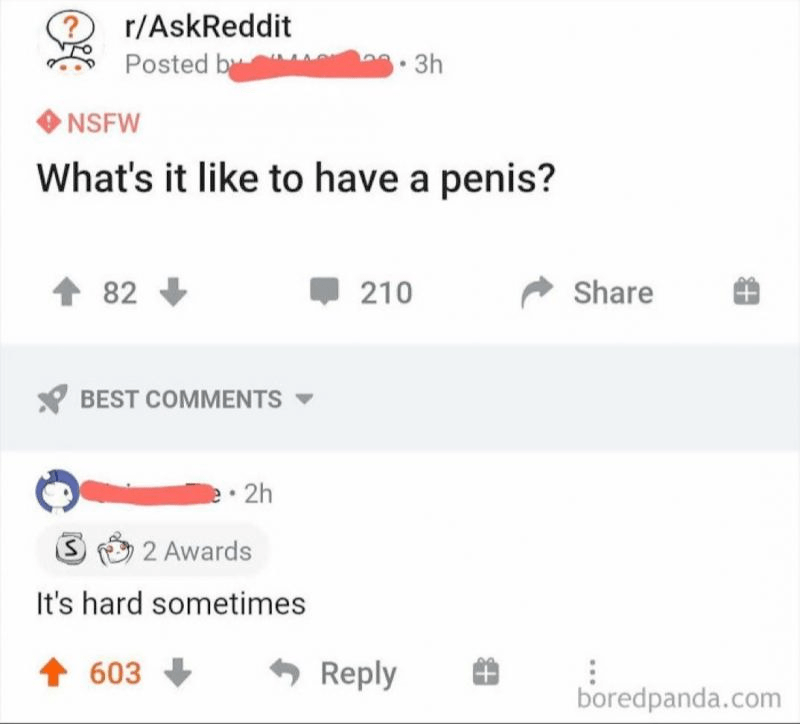800x724 pixels.
Task: Select the Reply text on comment
Action: tap(359, 674)
